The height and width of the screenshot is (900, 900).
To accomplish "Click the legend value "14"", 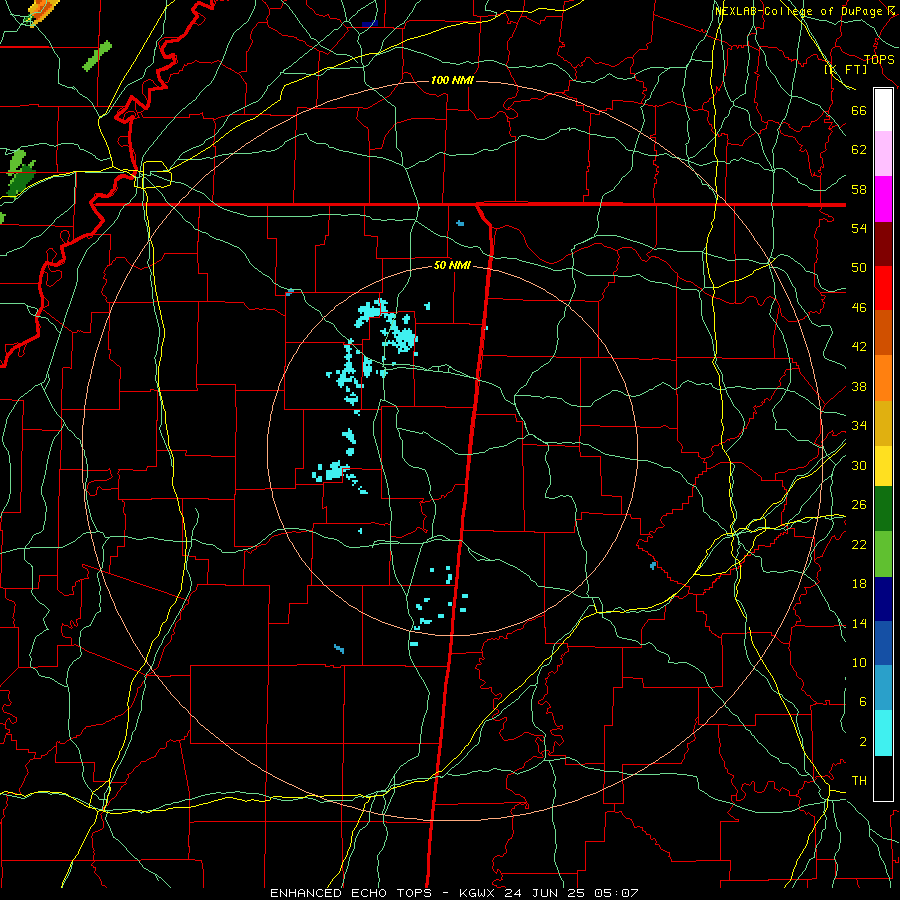I will (859, 623).
